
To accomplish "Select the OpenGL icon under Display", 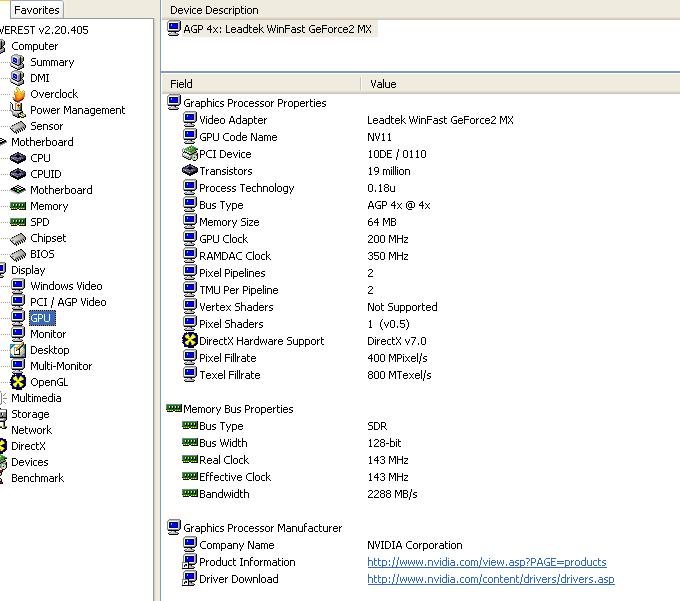I will pyautogui.click(x=18, y=382).
